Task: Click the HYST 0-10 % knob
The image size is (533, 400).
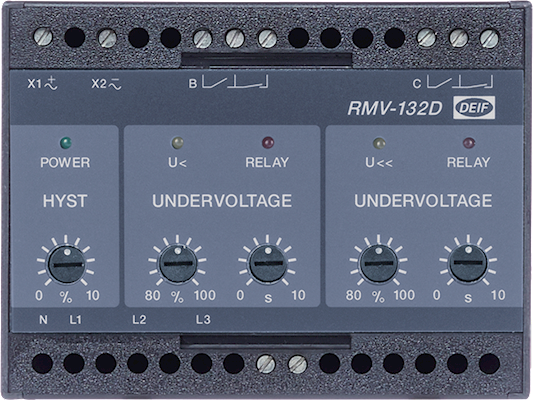Action: tap(66, 264)
